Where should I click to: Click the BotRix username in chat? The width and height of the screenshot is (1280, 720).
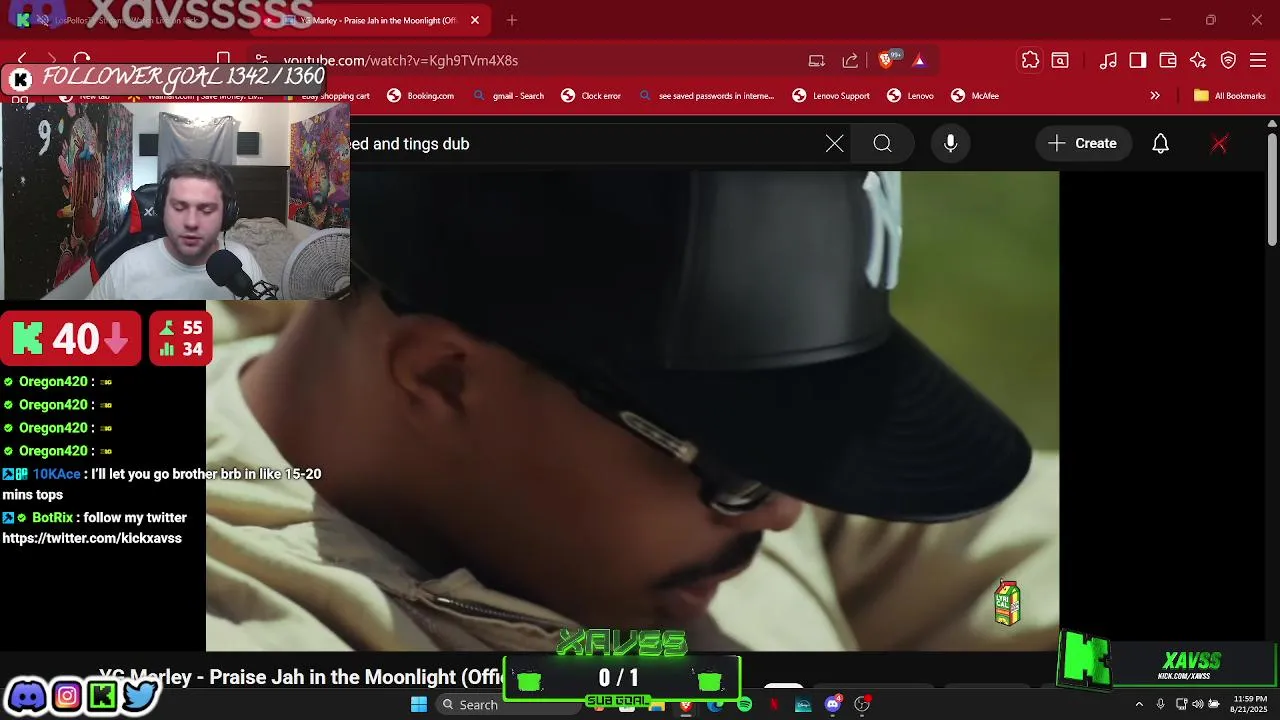point(53,518)
